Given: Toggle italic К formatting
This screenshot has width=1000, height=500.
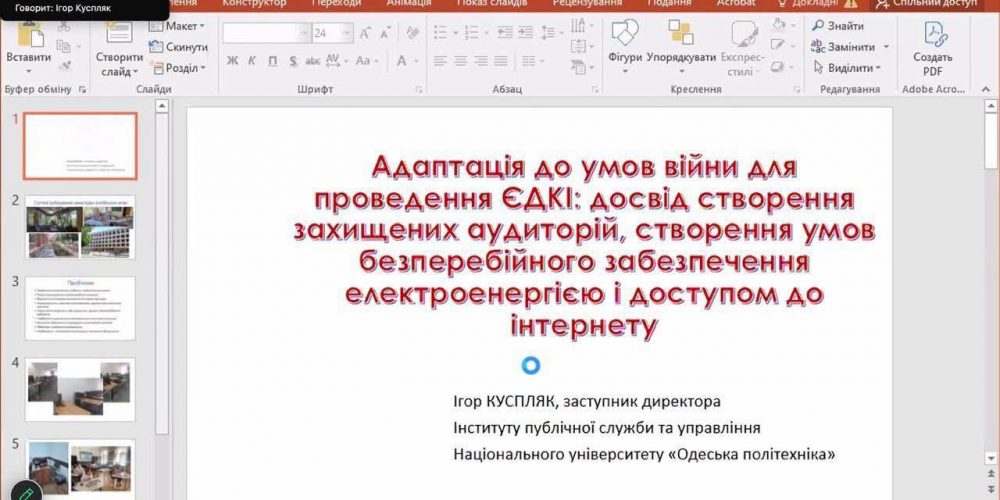Looking at the screenshot, I should [252, 61].
